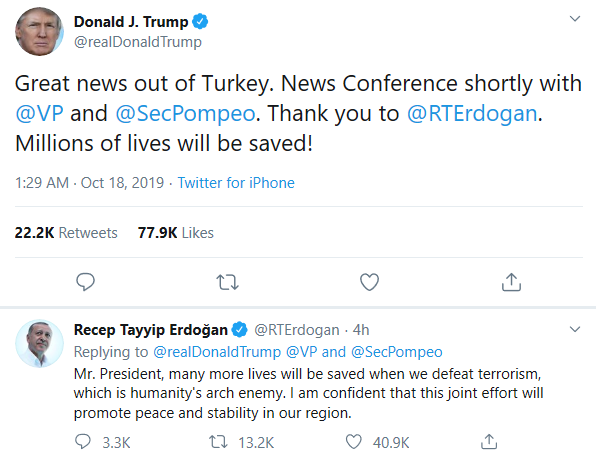Open the Recep Tayyip Erdoğan display name
This screenshot has width=596, height=458.
151,330
